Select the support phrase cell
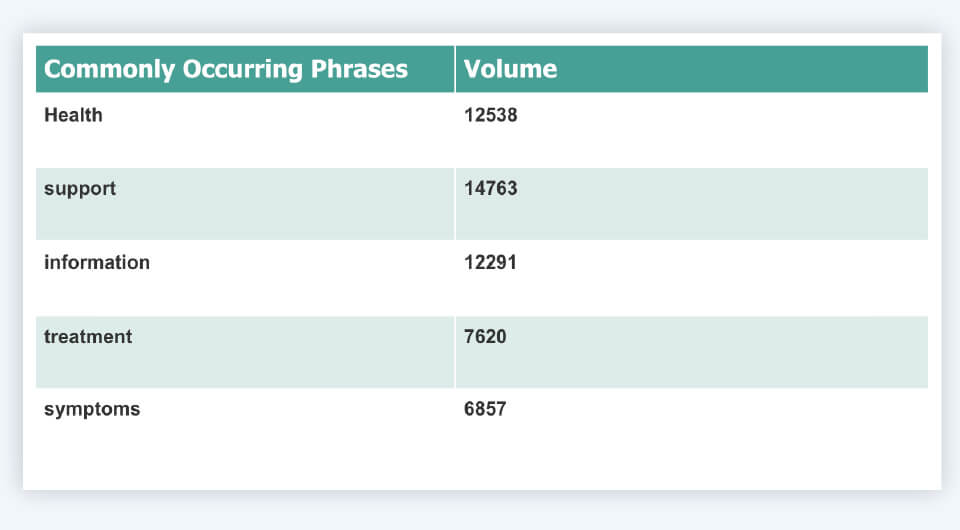The height and width of the screenshot is (530, 960). coord(245,204)
